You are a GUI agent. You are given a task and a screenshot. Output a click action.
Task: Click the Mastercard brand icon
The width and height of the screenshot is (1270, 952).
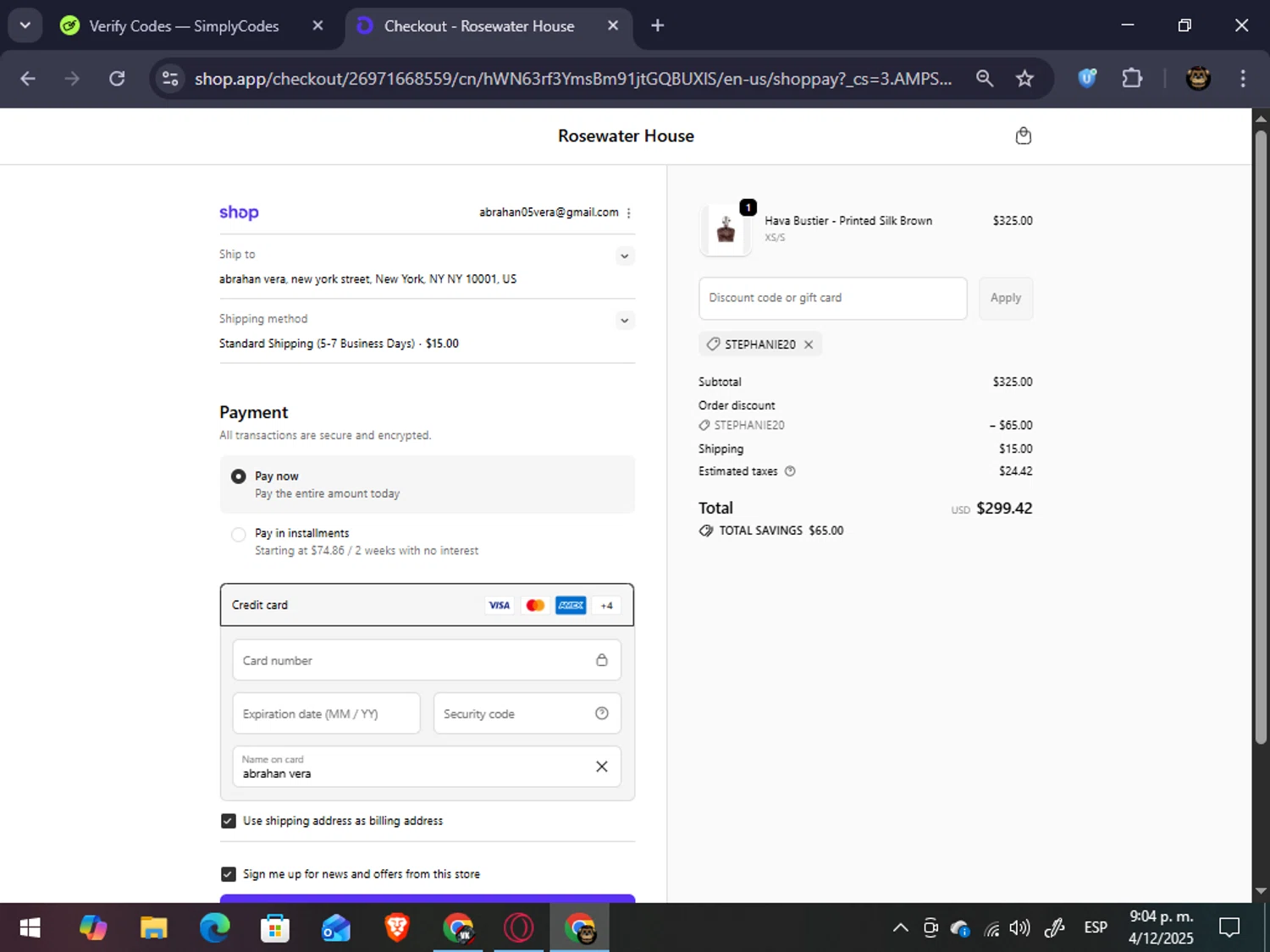(535, 605)
